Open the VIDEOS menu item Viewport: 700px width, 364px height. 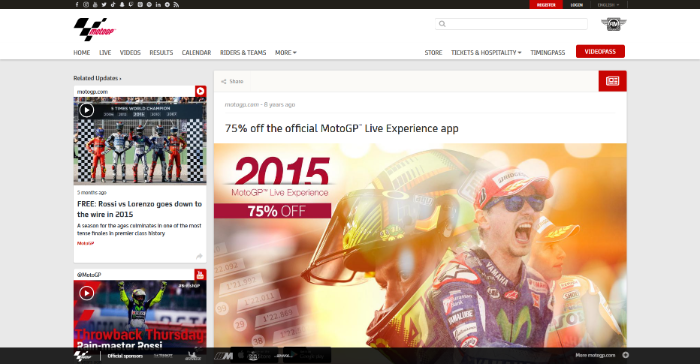point(130,53)
